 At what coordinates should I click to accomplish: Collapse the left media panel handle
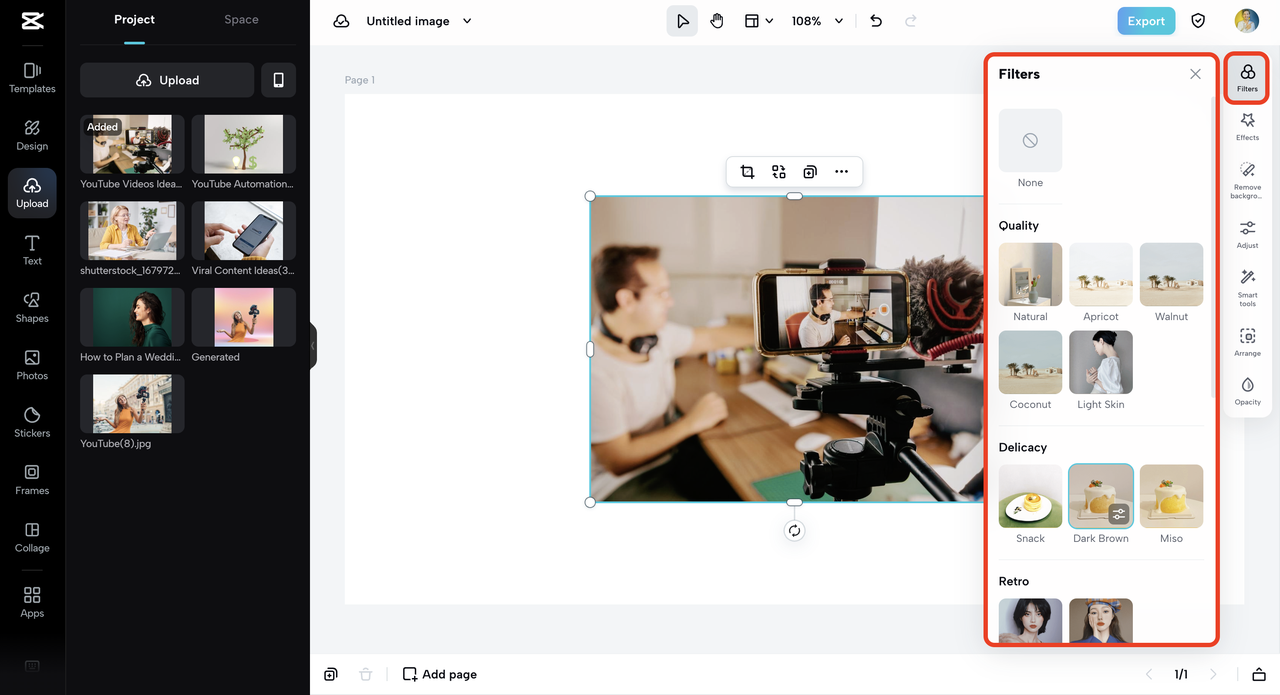313,346
